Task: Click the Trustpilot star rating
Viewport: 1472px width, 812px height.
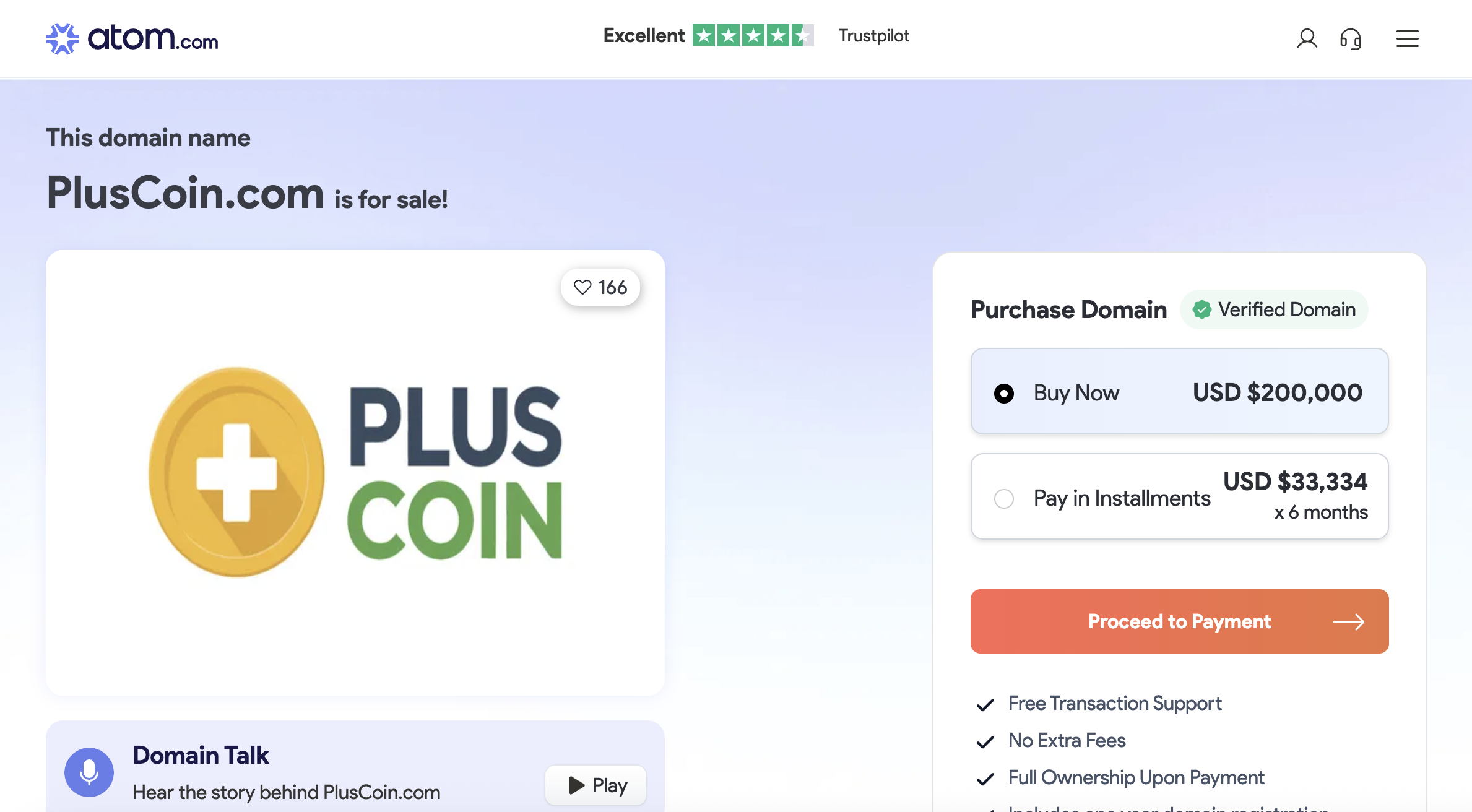Action: point(753,36)
